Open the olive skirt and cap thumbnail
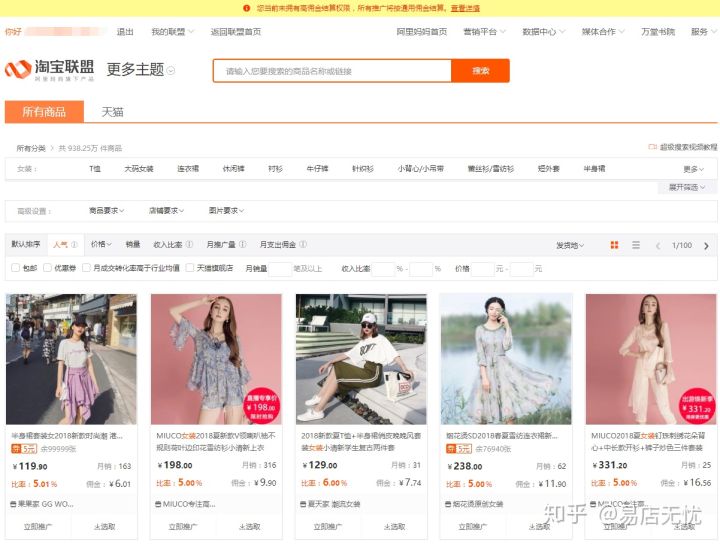The width and height of the screenshot is (720, 545). (x=361, y=359)
